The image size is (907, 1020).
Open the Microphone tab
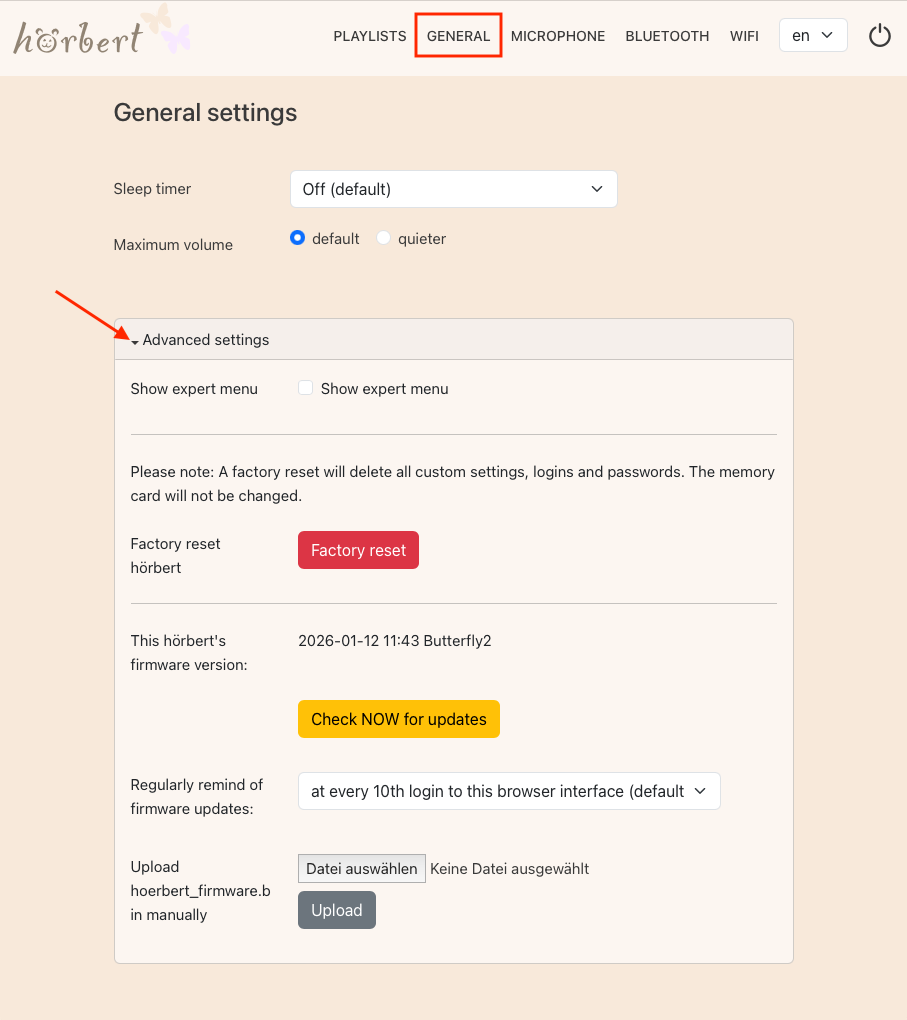tap(558, 36)
